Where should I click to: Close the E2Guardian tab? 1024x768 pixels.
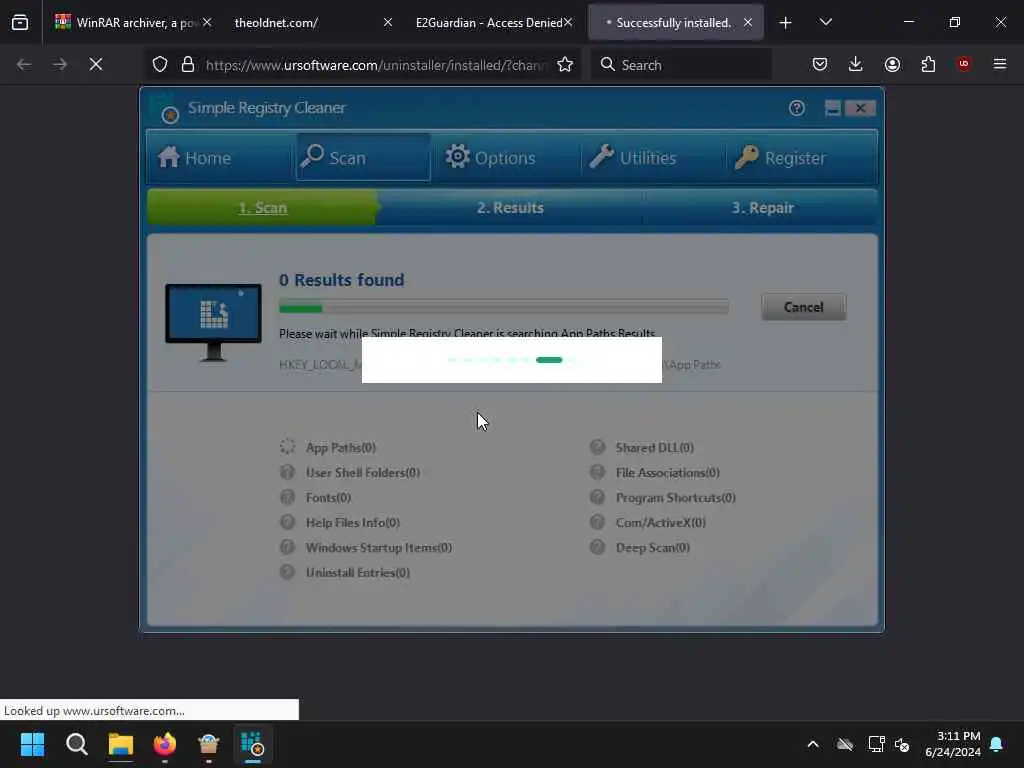(x=568, y=22)
